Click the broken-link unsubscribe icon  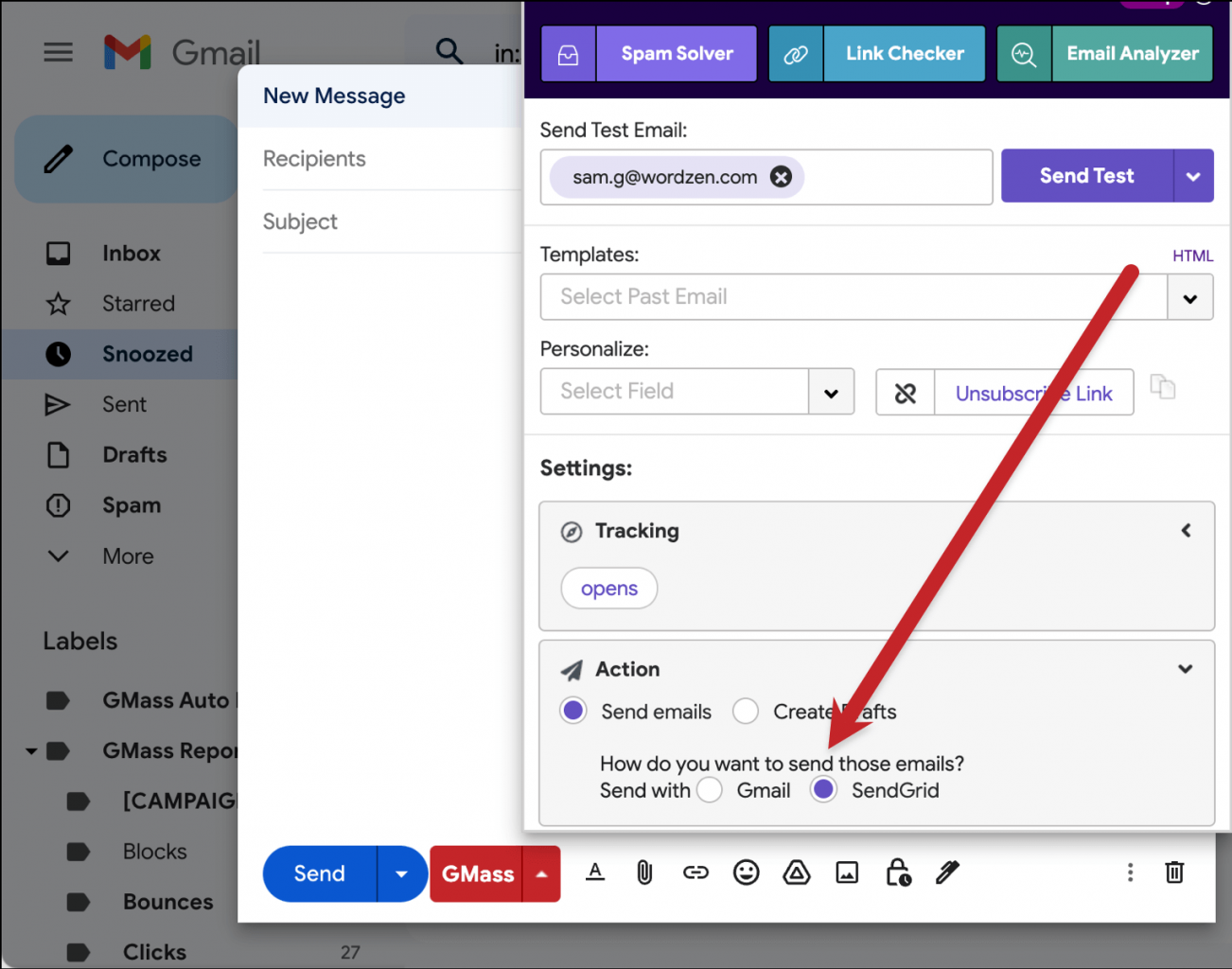(x=906, y=393)
